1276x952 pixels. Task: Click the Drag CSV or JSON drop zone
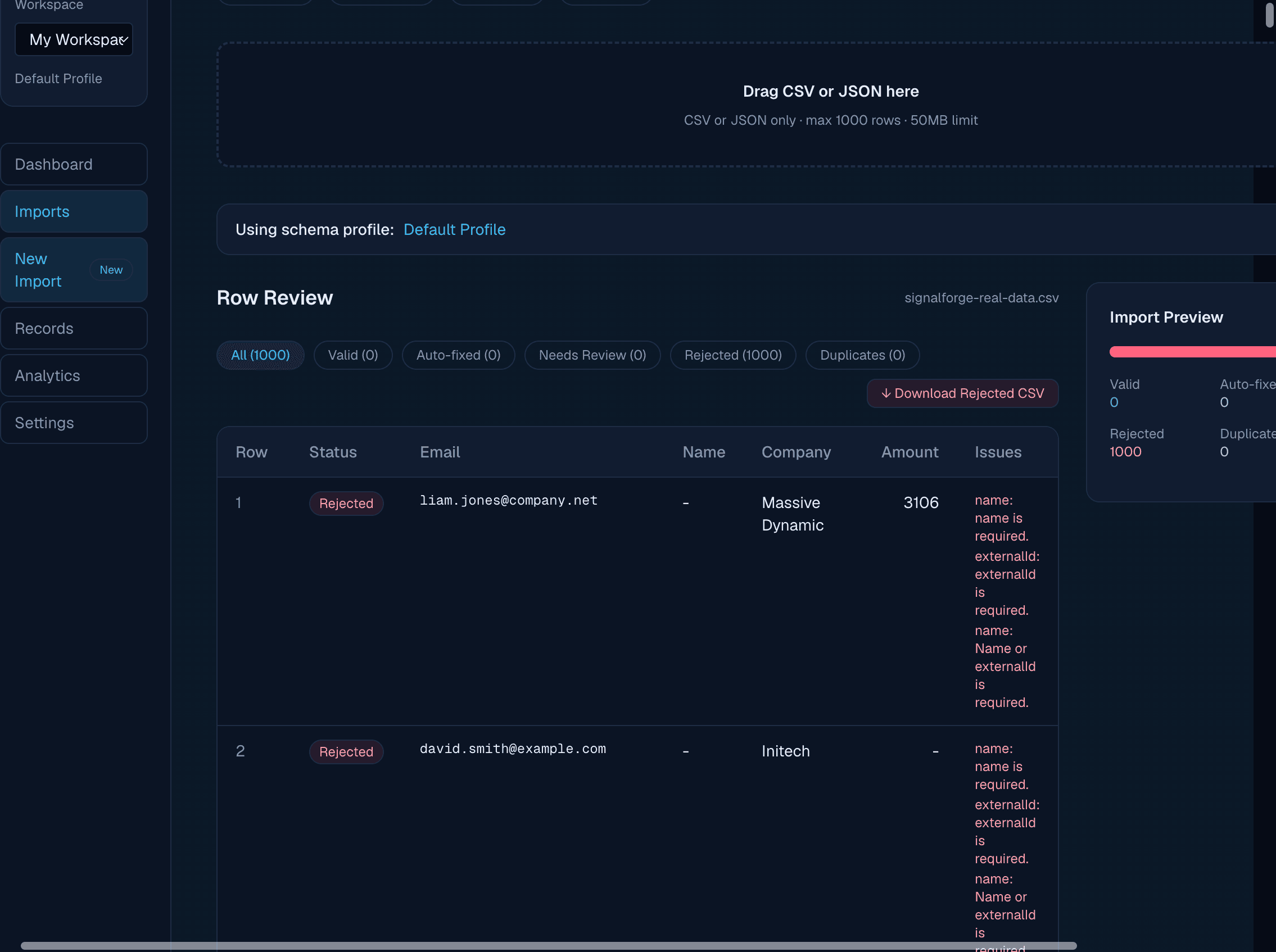[x=746, y=105]
